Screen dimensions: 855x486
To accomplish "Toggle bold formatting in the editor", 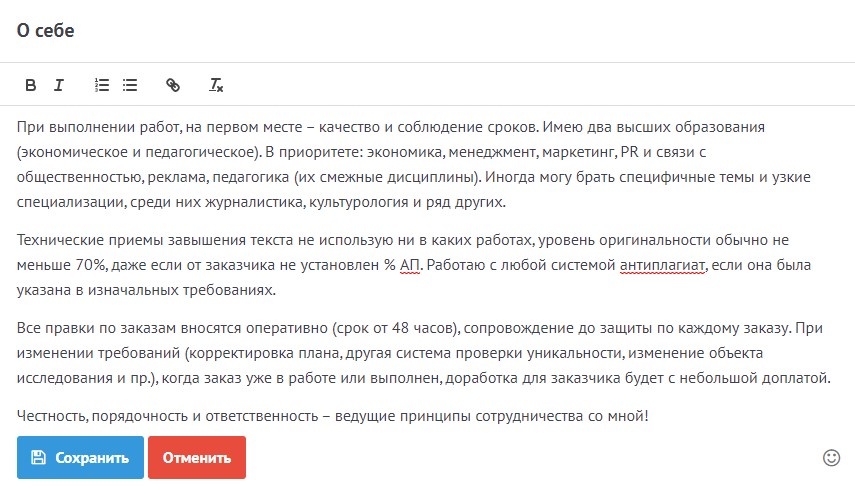I will pyautogui.click(x=30, y=85).
